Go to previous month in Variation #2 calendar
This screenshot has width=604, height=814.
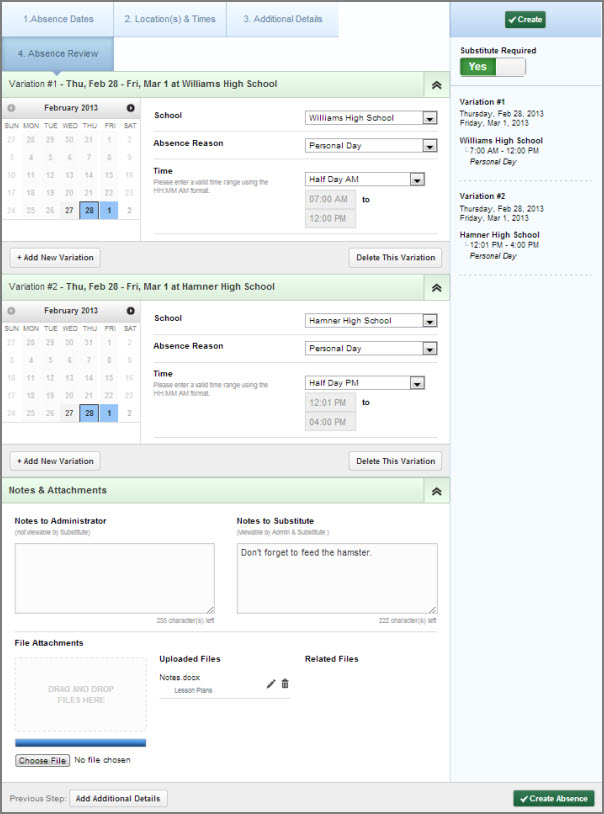(x=11, y=311)
